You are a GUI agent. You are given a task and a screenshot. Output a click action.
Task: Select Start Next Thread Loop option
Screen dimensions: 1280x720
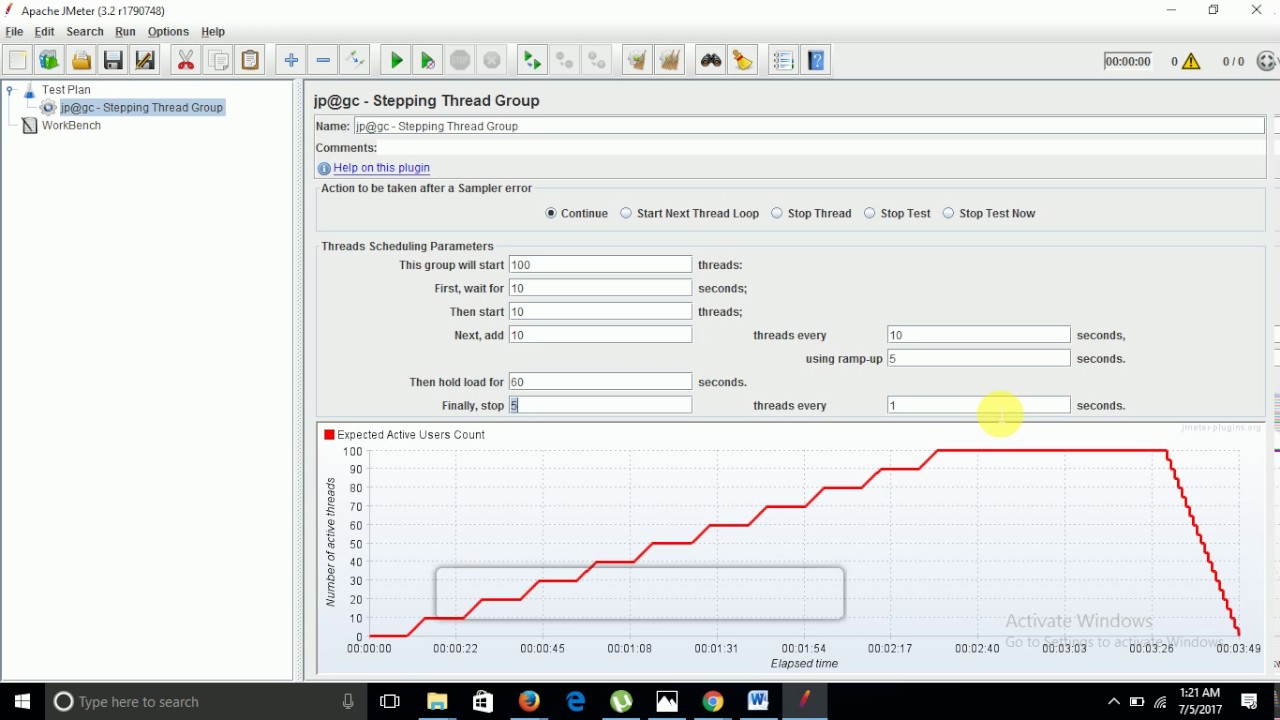click(626, 213)
